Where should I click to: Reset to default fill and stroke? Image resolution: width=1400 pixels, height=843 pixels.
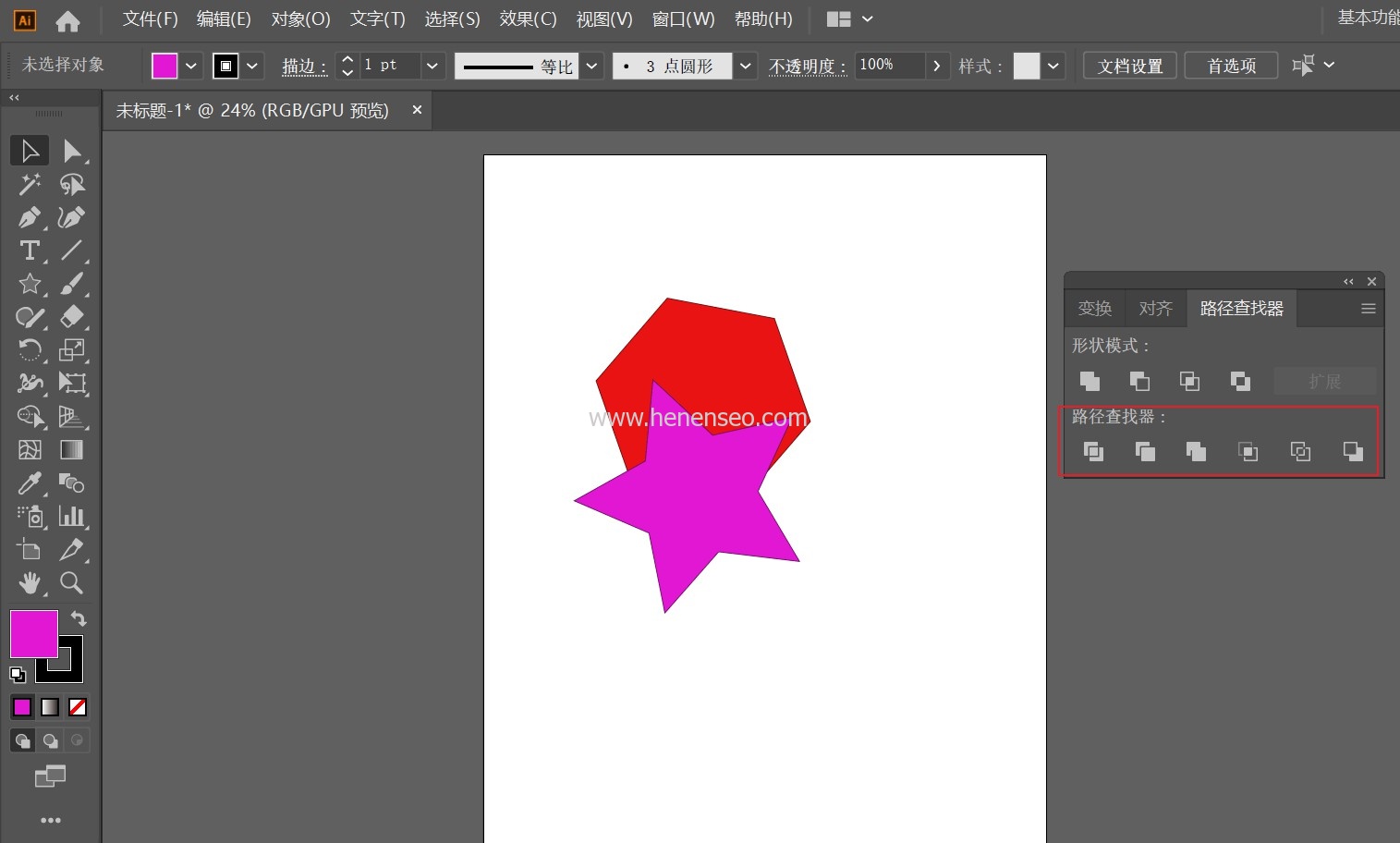click(18, 674)
